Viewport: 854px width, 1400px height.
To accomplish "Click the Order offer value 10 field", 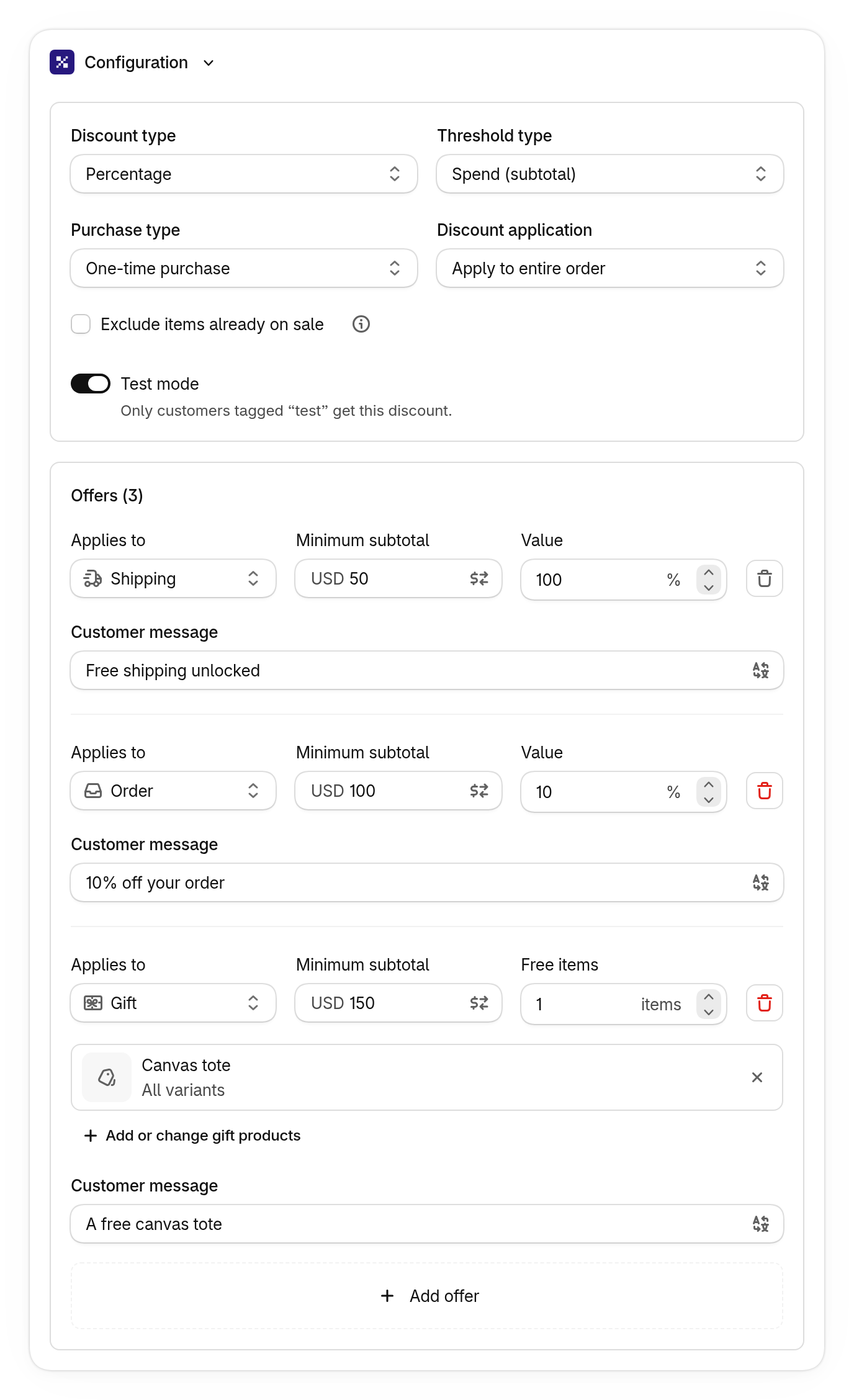I will tap(624, 792).
